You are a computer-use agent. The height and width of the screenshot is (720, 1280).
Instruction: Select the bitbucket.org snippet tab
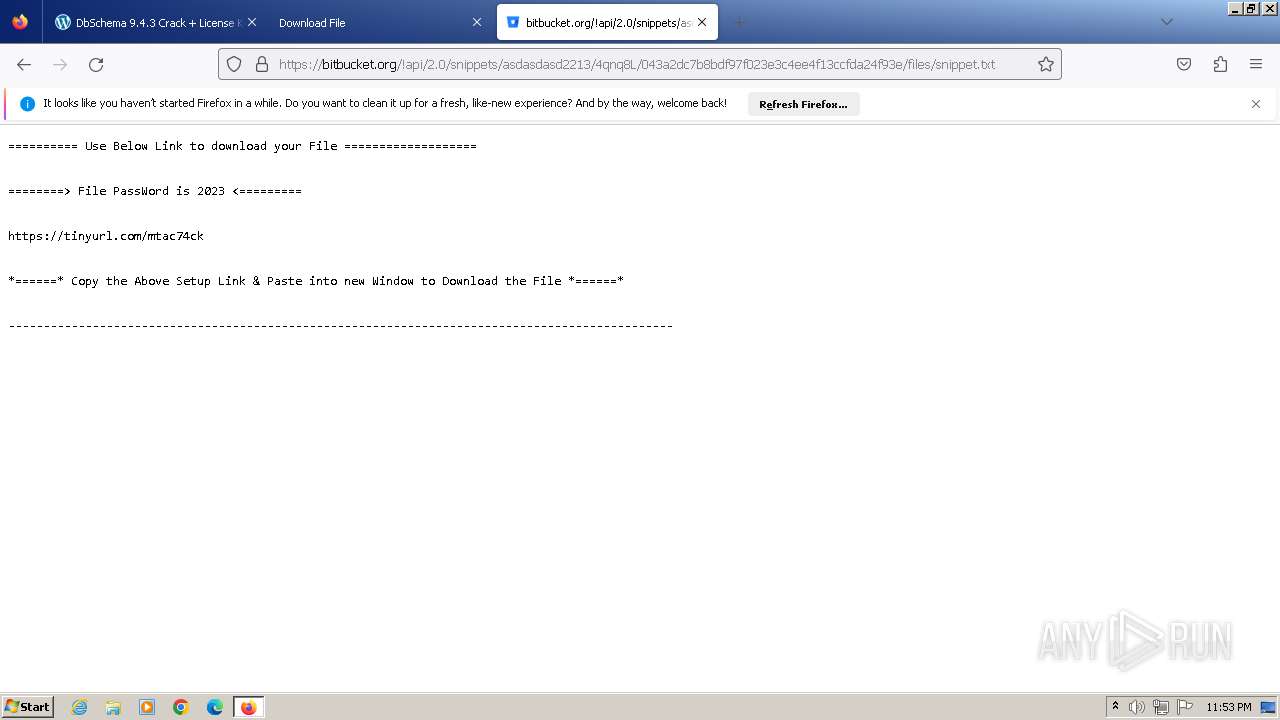tap(606, 22)
